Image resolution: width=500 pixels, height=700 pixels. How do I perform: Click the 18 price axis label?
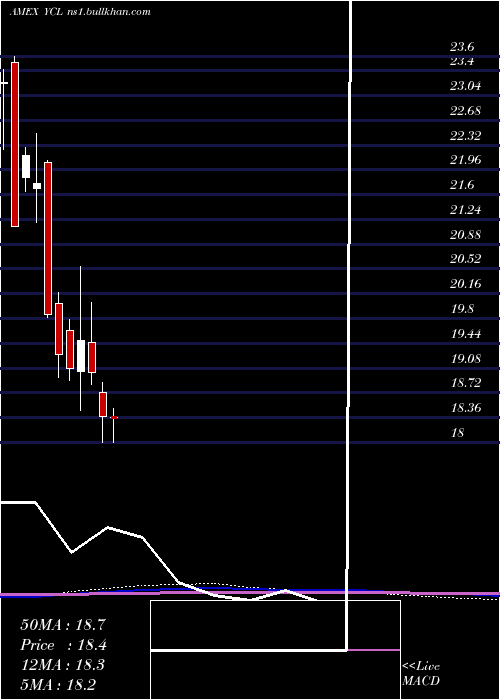point(457,433)
